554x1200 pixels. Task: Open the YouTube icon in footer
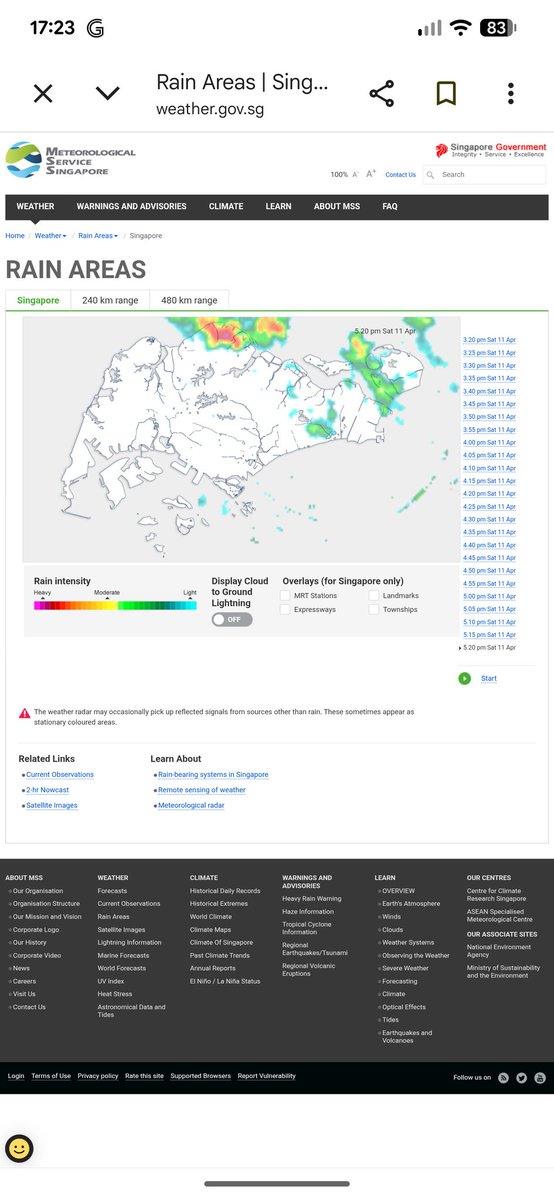[540, 1077]
